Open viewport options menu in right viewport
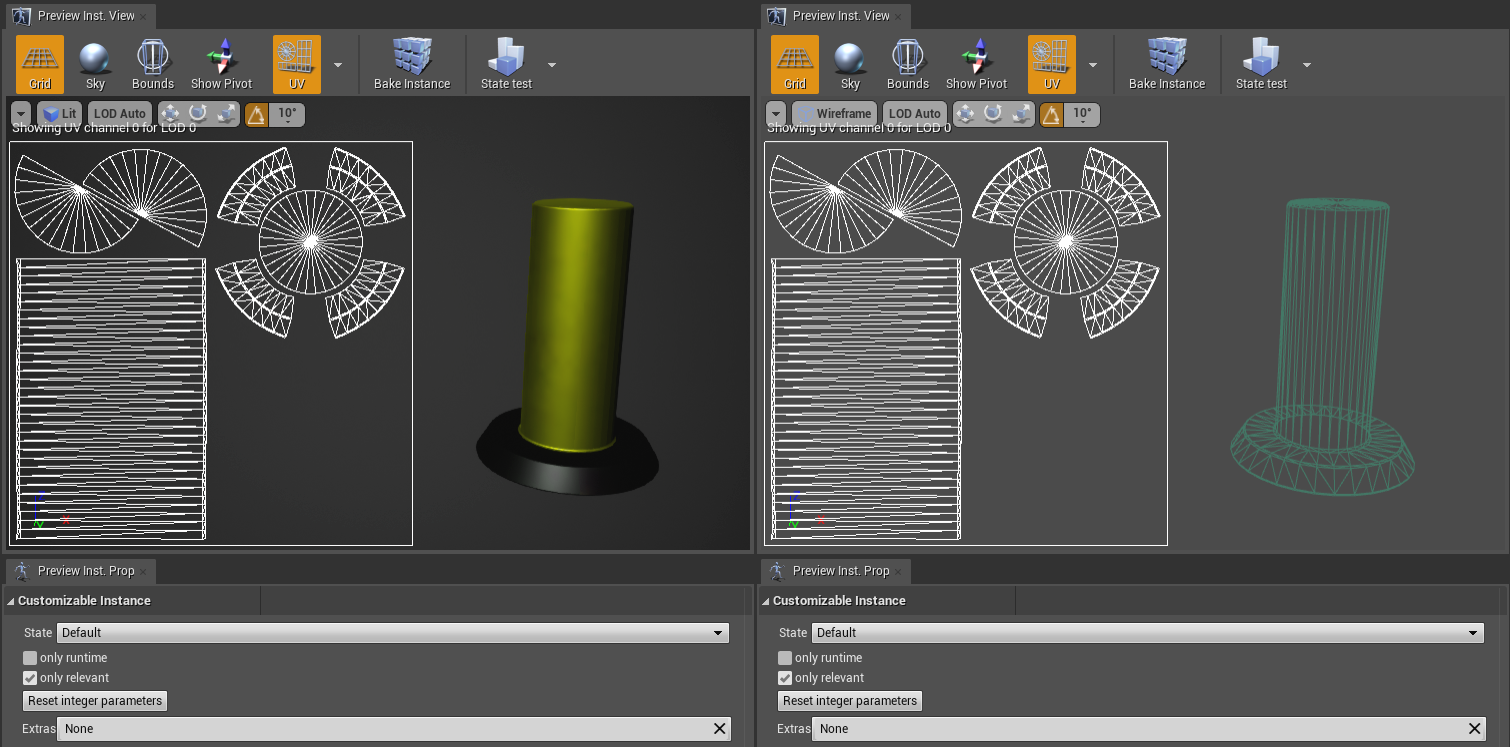Screen dimensions: 1510x747 pos(776,114)
